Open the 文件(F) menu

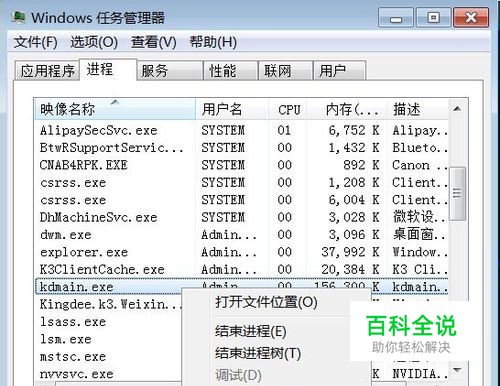[x=36, y=42]
